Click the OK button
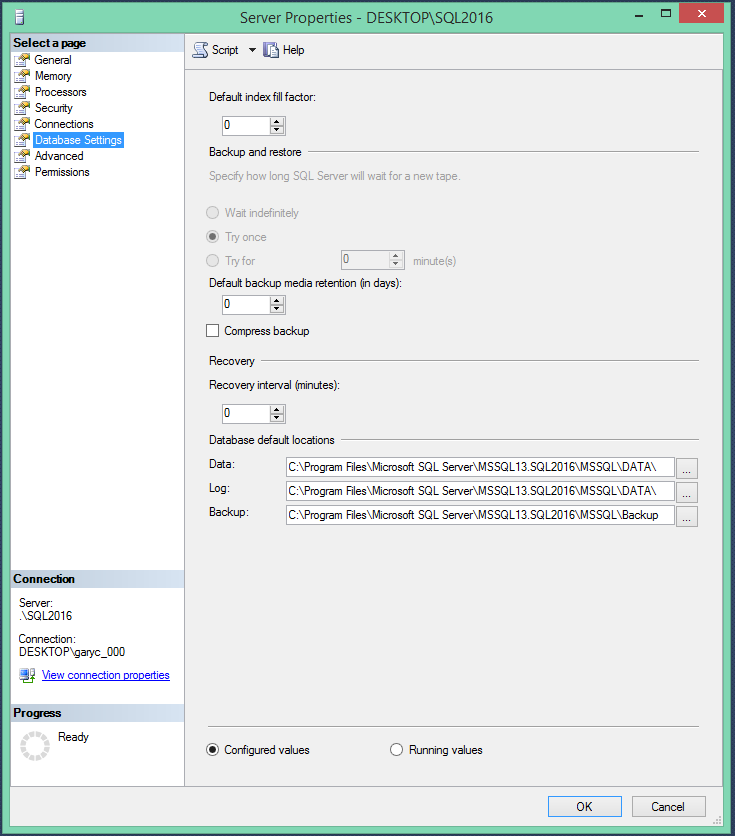Screen dimensions: 735x836 pyautogui.click(x=585, y=806)
